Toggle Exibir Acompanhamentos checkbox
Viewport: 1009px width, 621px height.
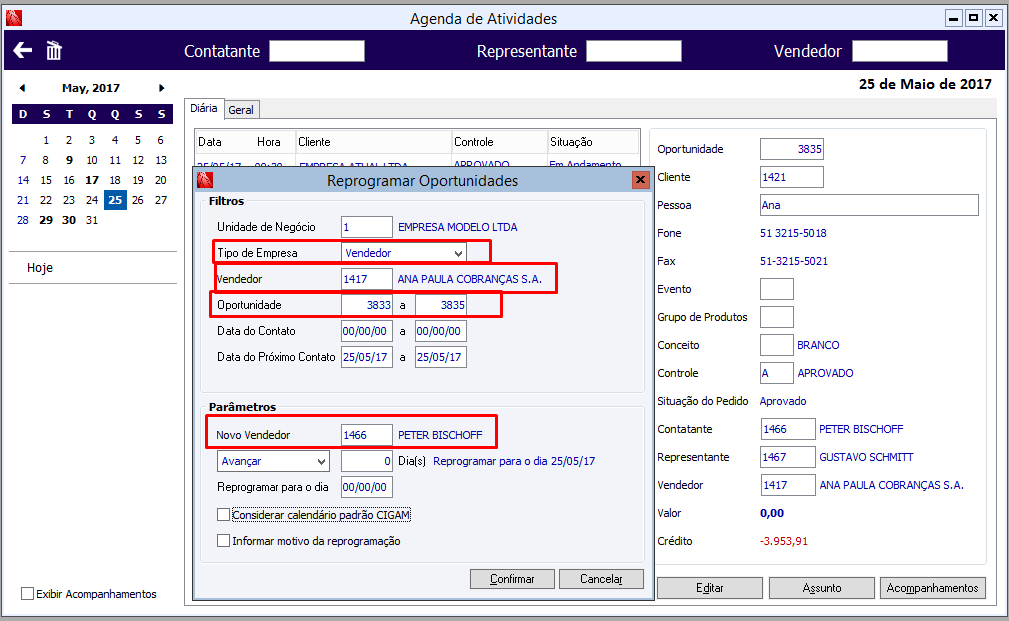pyautogui.click(x=28, y=593)
